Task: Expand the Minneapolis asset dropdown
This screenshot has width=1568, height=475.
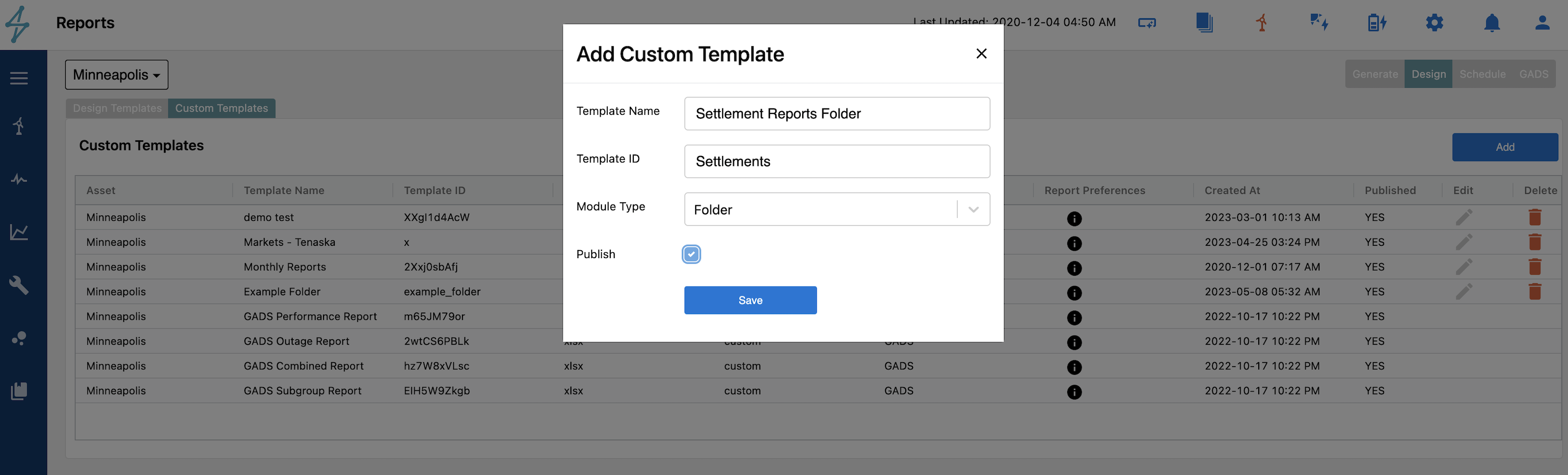Action: 116,75
